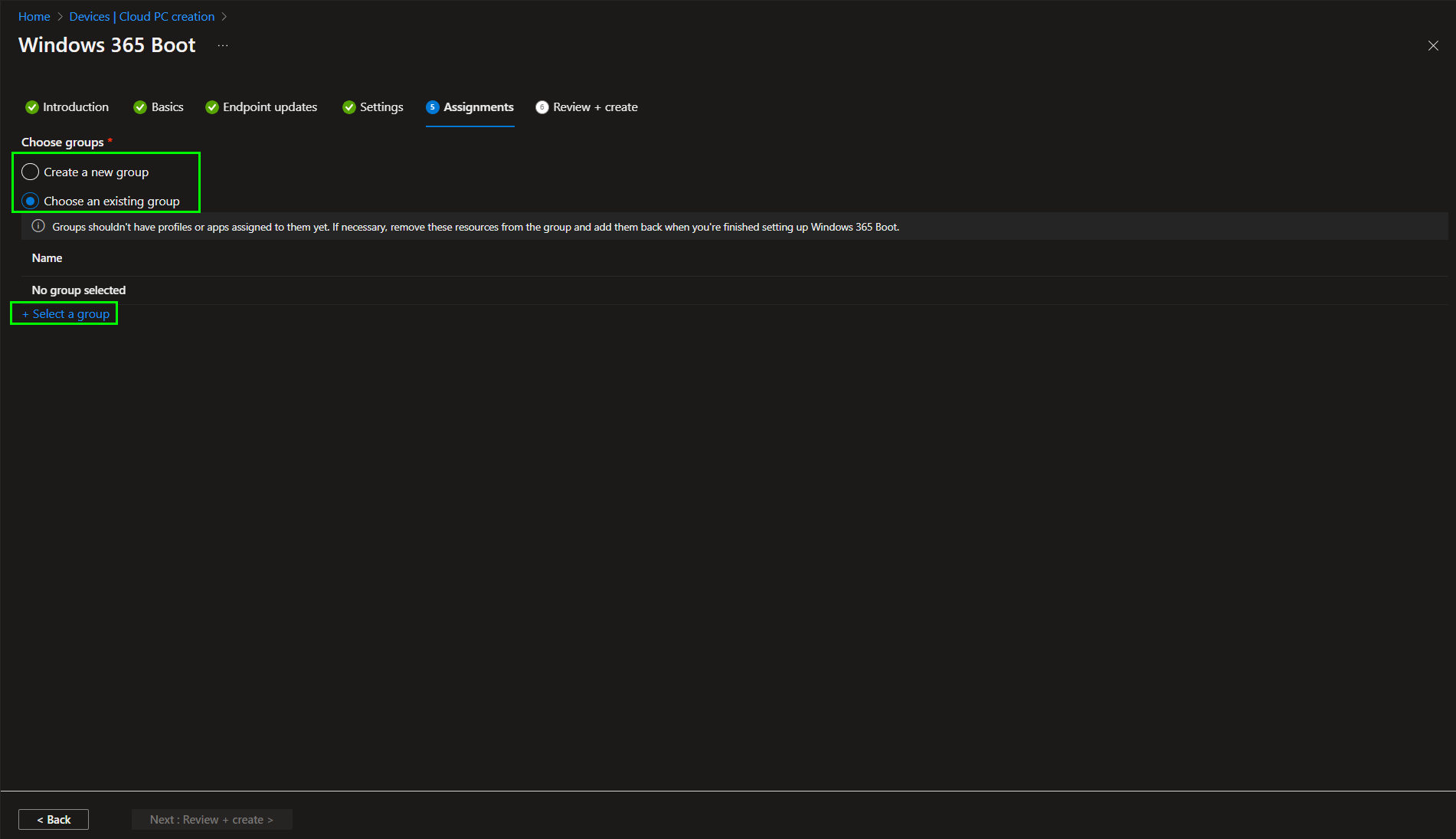Click the green checkmark icon next to Basics
Screen dimensions: 1456x839
[140, 107]
